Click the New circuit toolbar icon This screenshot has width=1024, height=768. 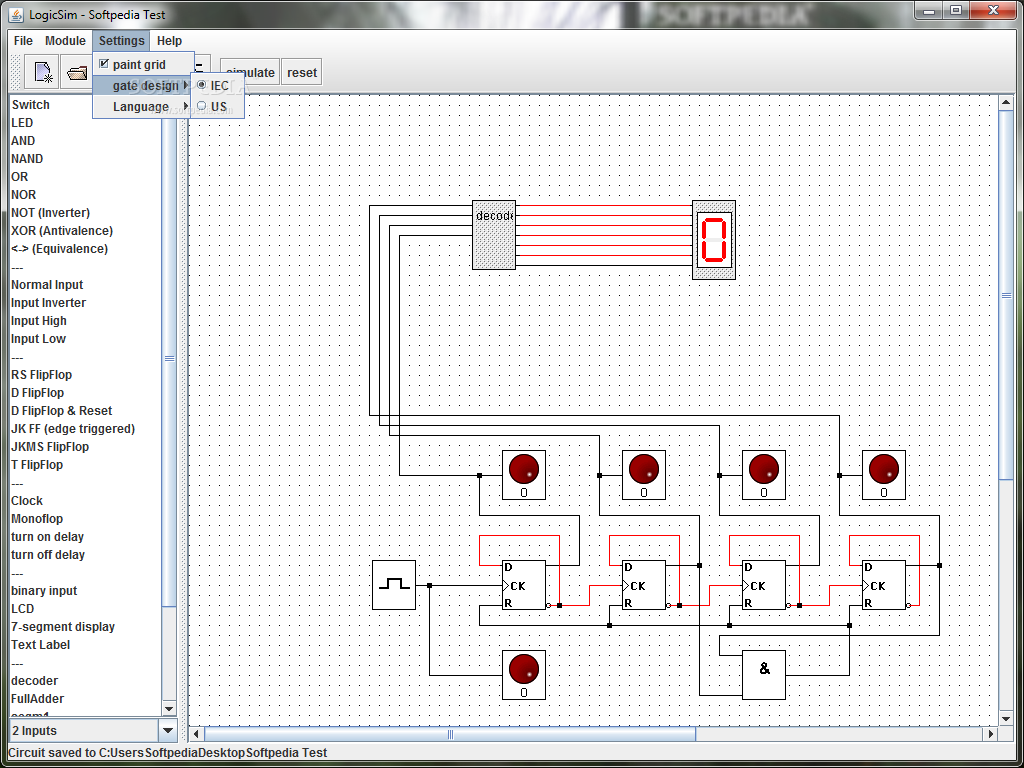(x=42, y=72)
